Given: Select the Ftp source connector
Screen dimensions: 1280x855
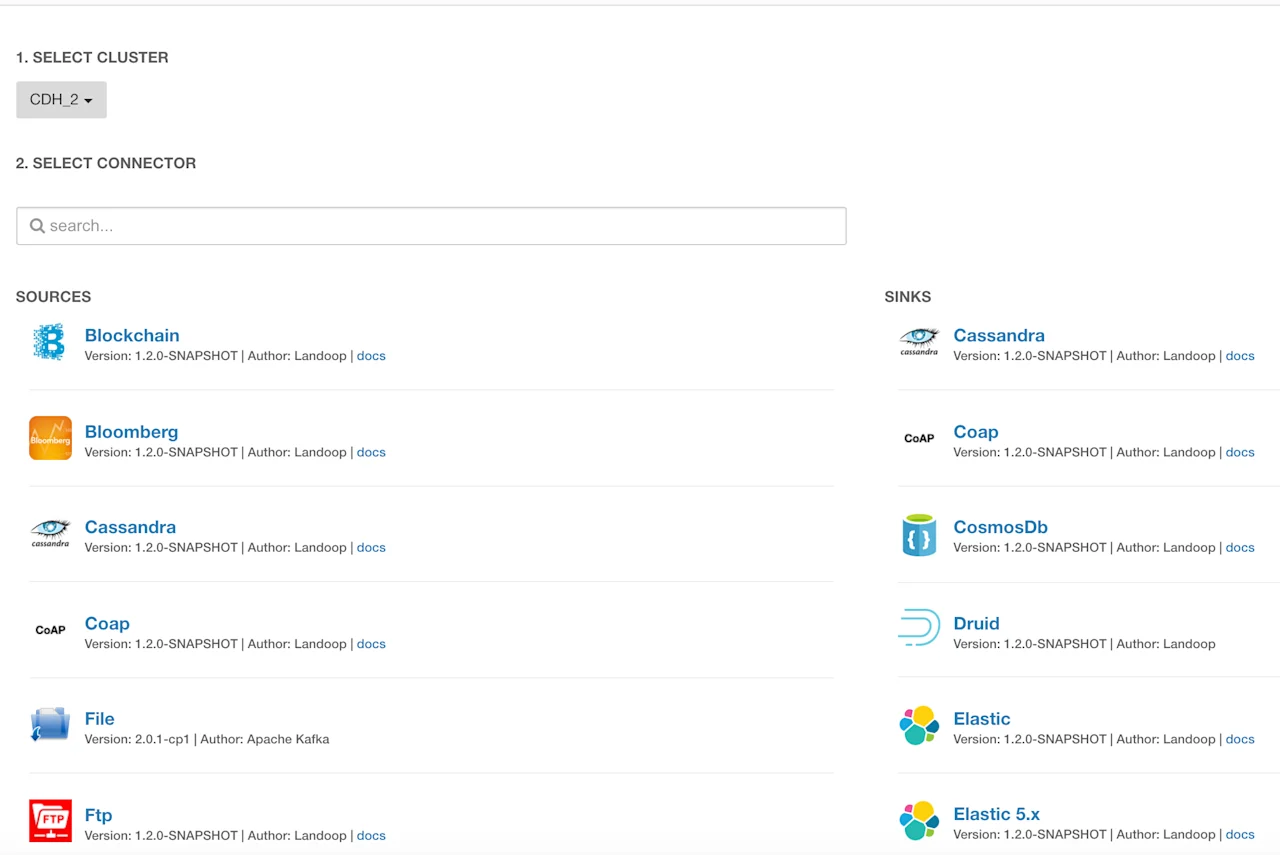Looking at the screenshot, I should (x=98, y=815).
